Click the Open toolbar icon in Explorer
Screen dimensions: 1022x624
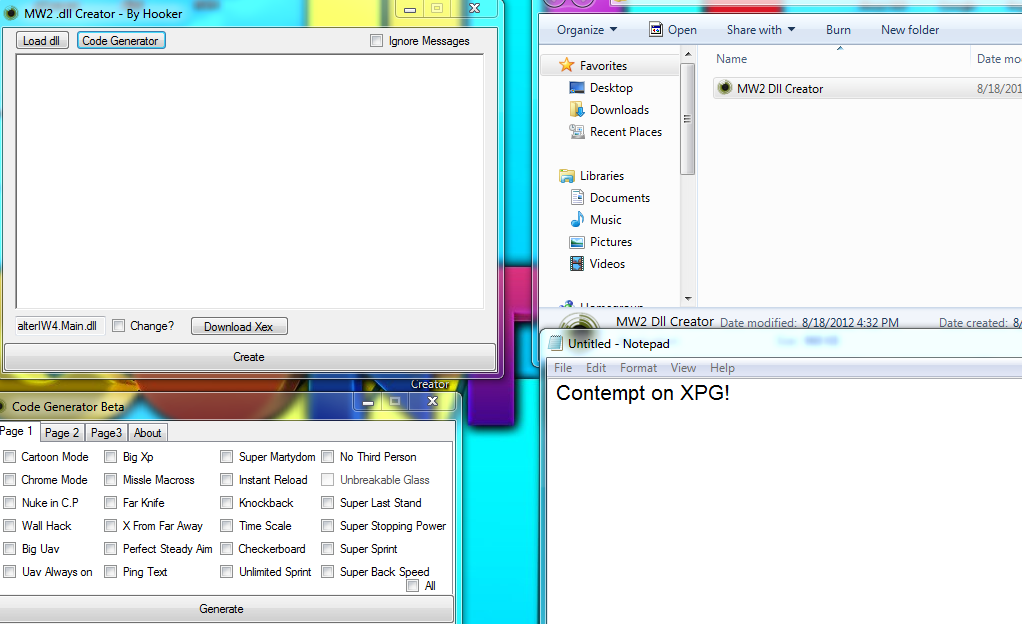click(656, 29)
